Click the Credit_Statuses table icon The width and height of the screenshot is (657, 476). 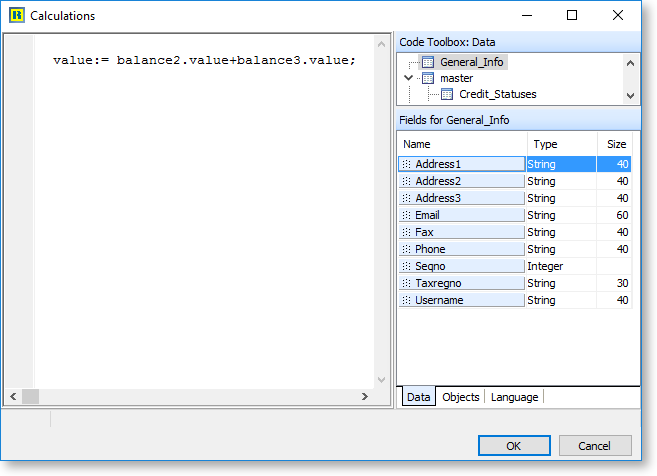pos(447,94)
